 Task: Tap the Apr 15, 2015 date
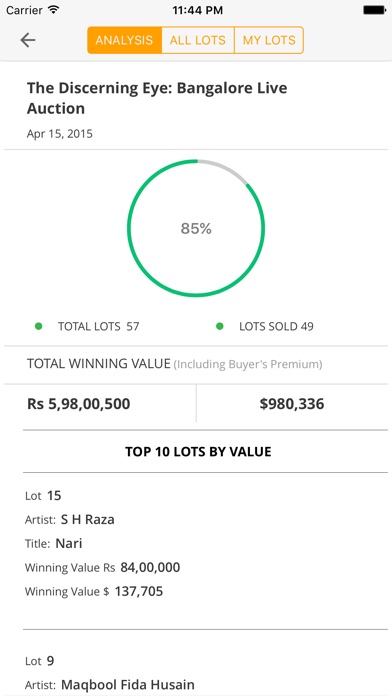(x=59, y=134)
